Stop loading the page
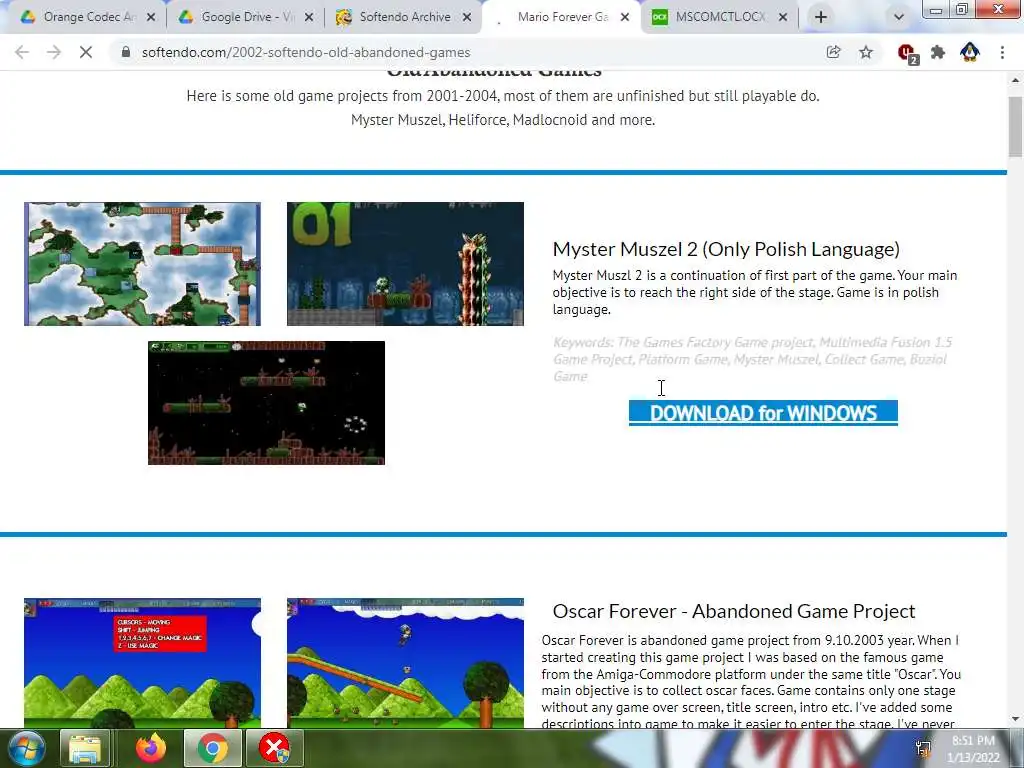The height and width of the screenshot is (768, 1024). 86,52
